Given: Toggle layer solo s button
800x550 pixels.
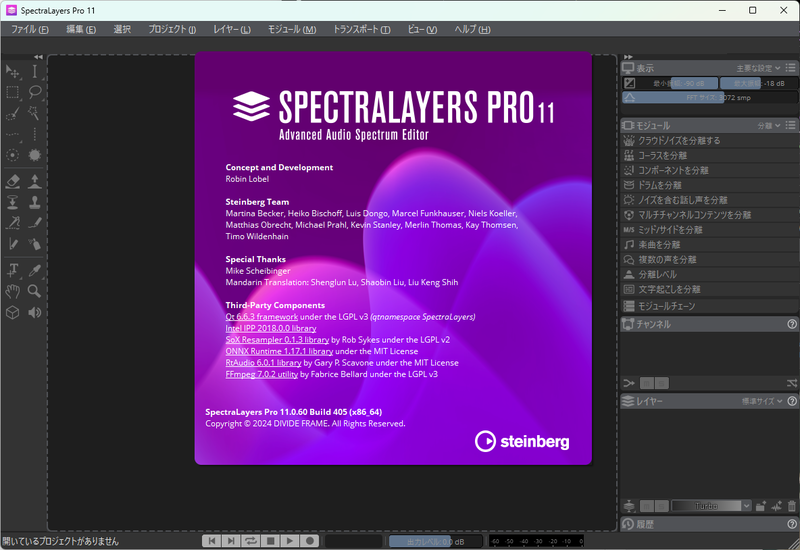Looking at the screenshot, I should click(662, 506).
